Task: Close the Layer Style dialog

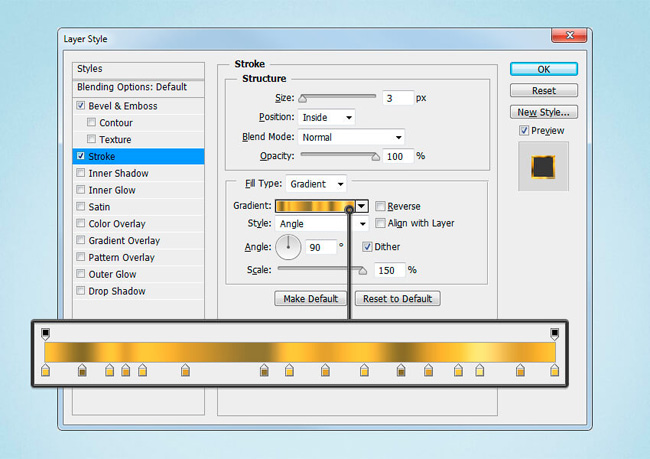Action: 569,36
